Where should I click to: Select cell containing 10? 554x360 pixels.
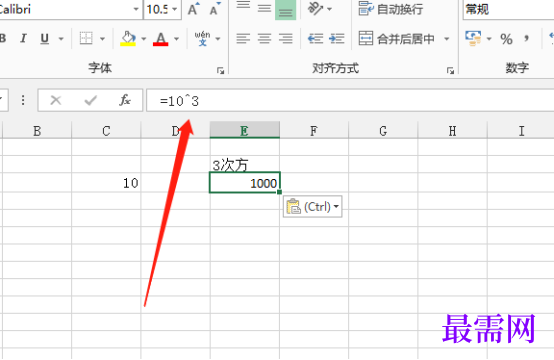point(106,183)
